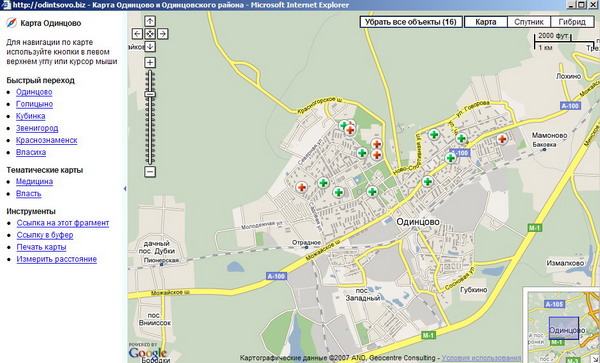Pan the map left with the arrow button
Screen dimensions: 600x363
(138, 34)
